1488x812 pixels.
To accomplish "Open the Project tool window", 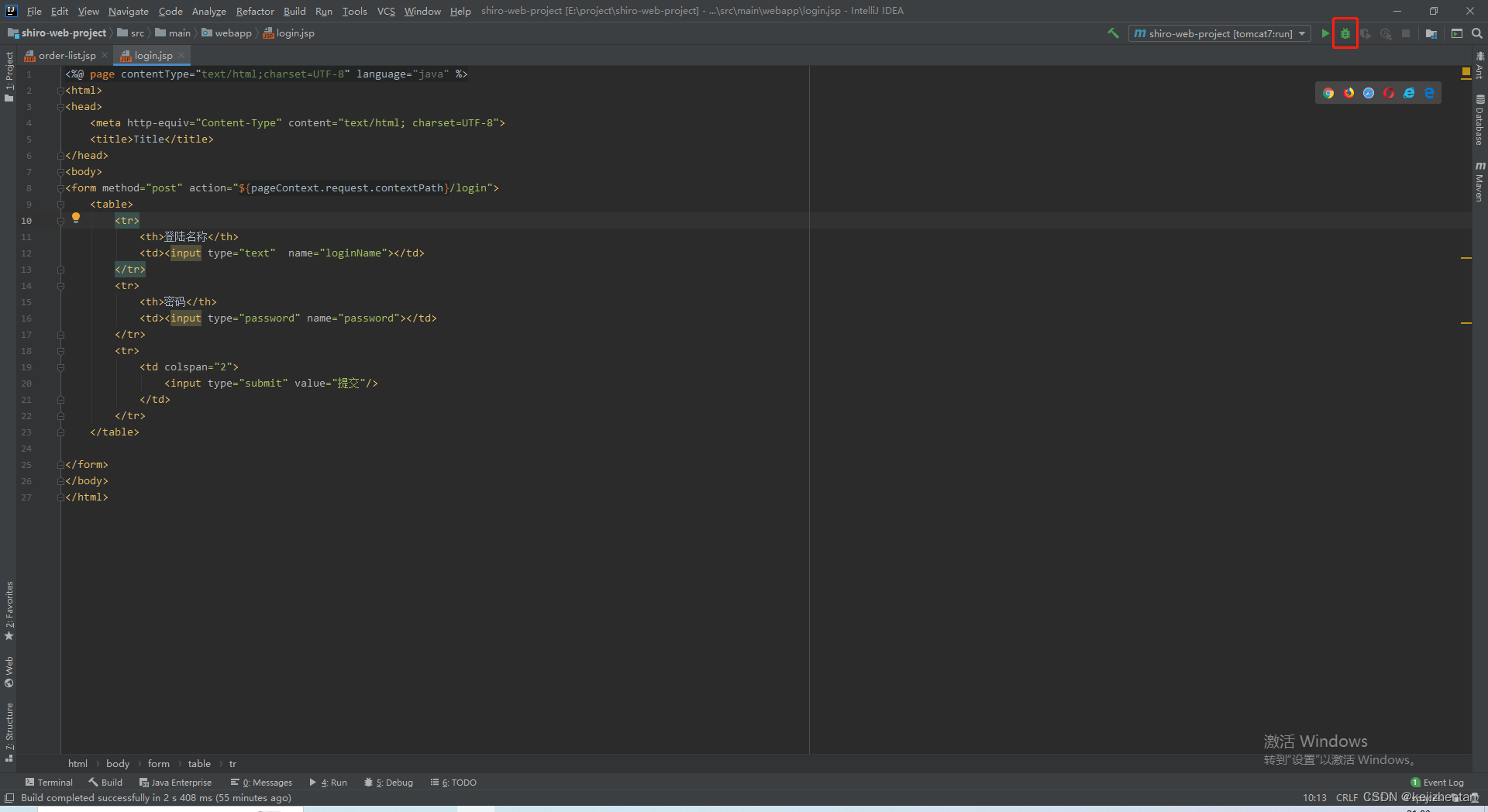I will coord(9,76).
